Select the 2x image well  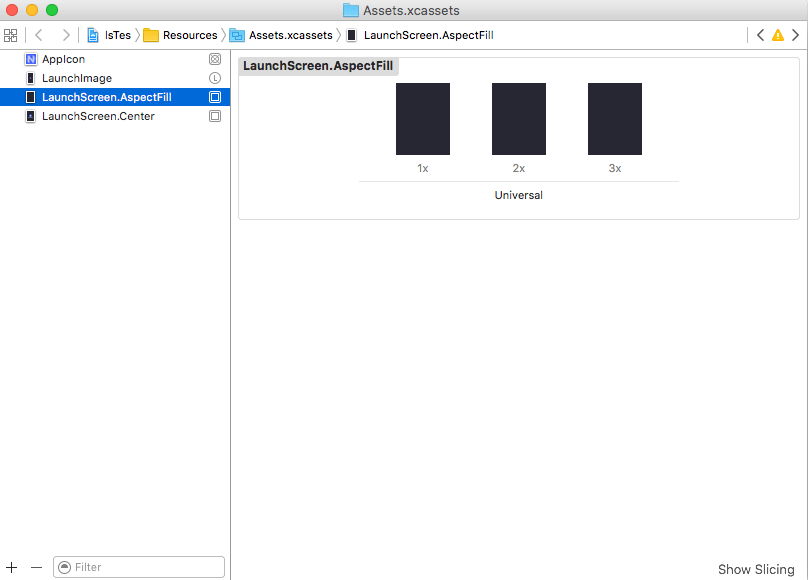(x=518, y=119)
